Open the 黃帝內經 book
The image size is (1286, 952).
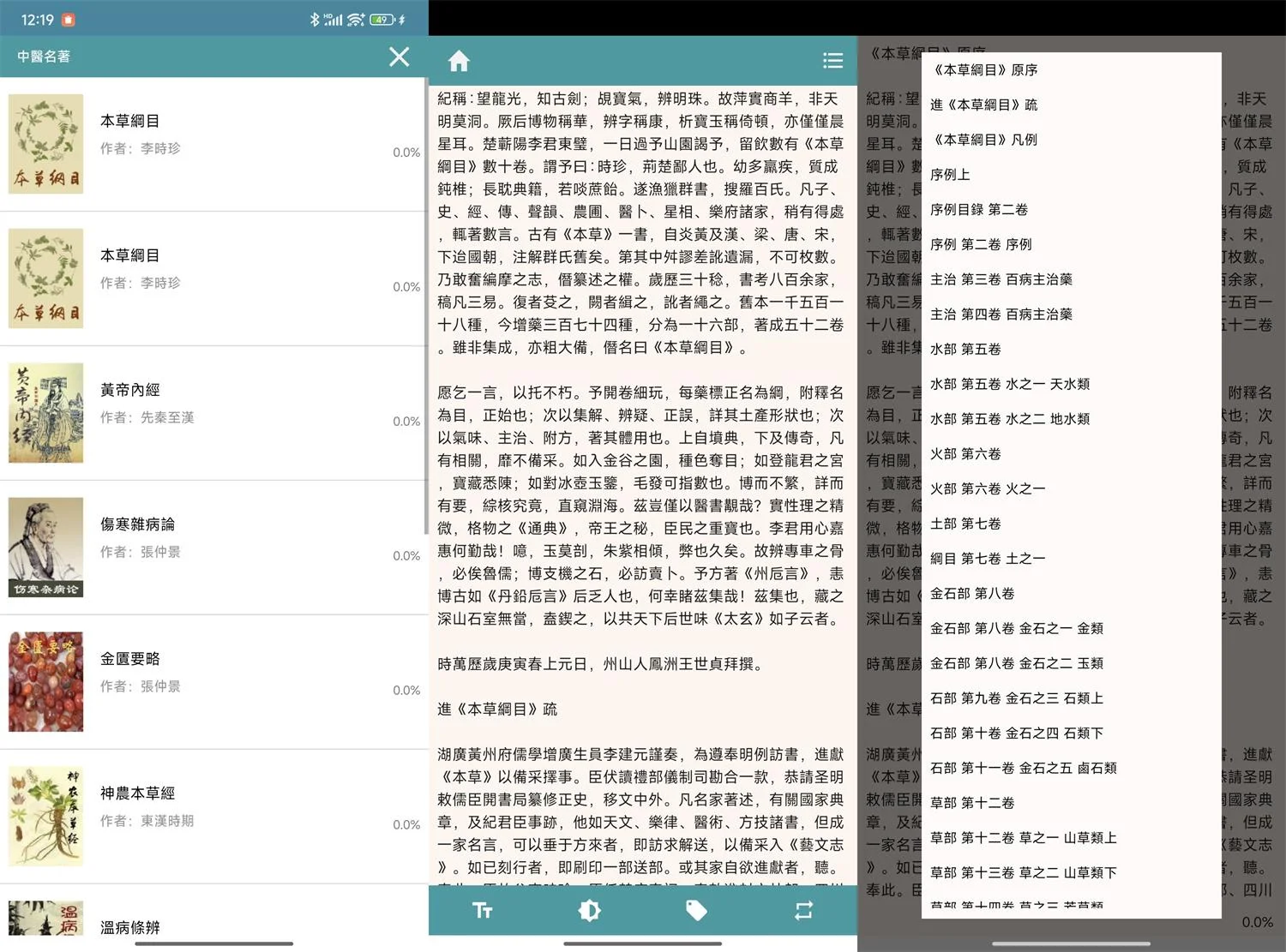pos(214,412)
